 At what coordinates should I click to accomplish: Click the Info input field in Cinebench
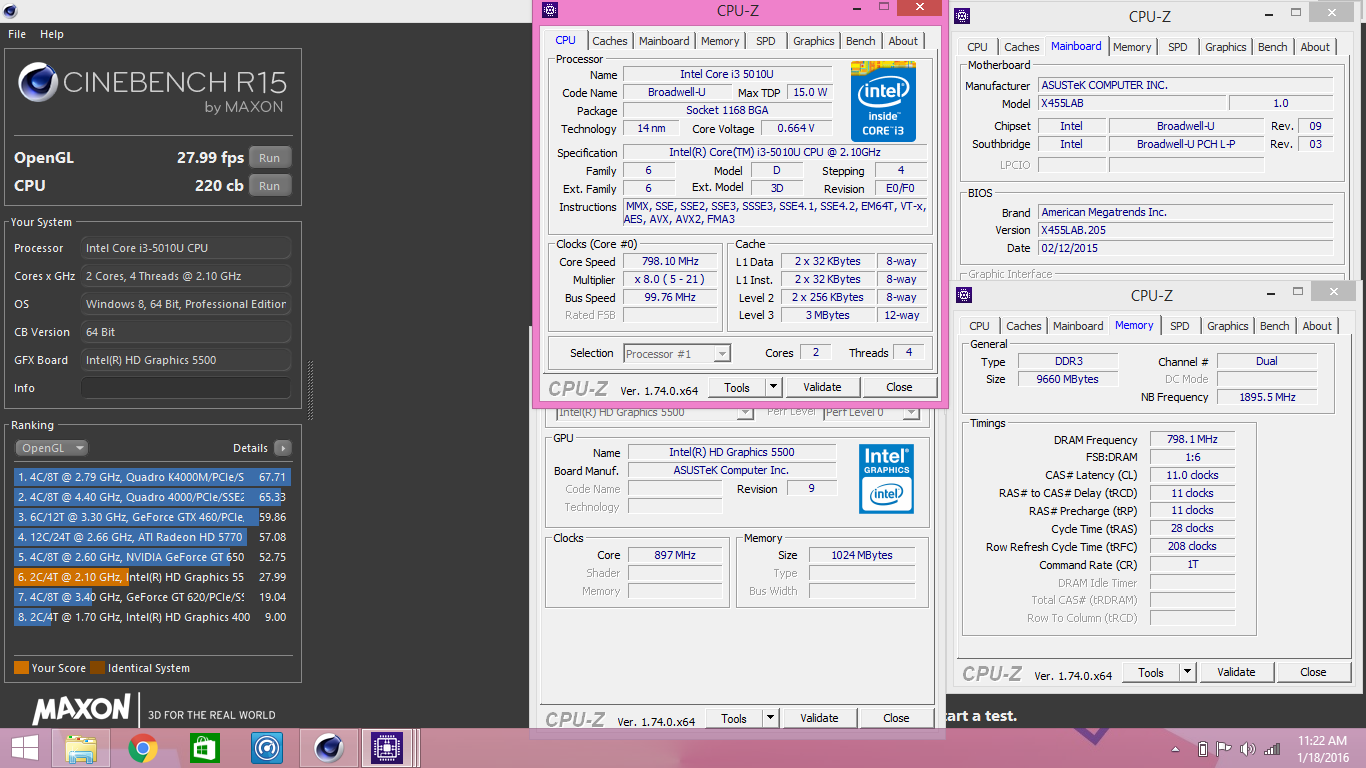186,388
